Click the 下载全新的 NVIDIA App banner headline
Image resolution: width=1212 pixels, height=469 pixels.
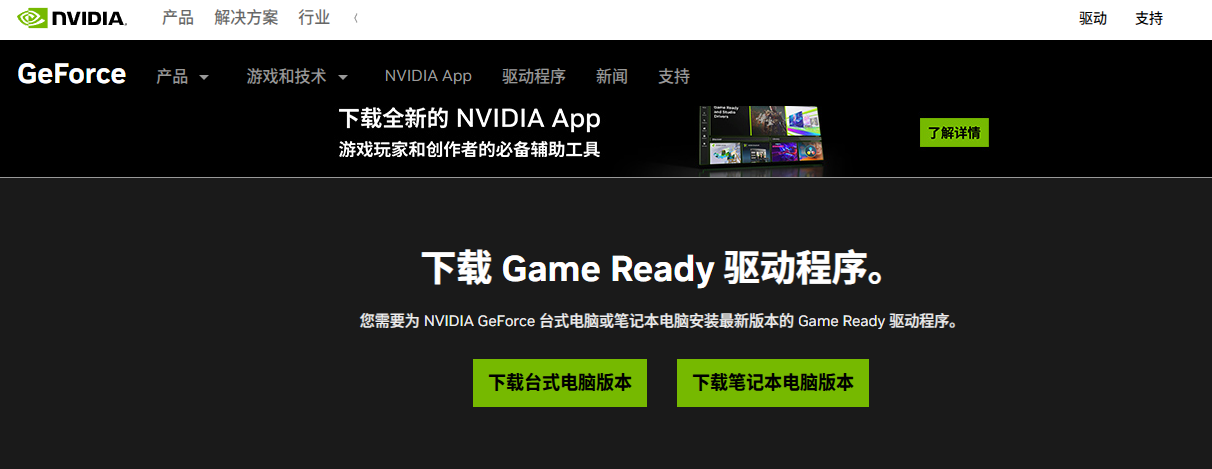(x=469, y=119)
